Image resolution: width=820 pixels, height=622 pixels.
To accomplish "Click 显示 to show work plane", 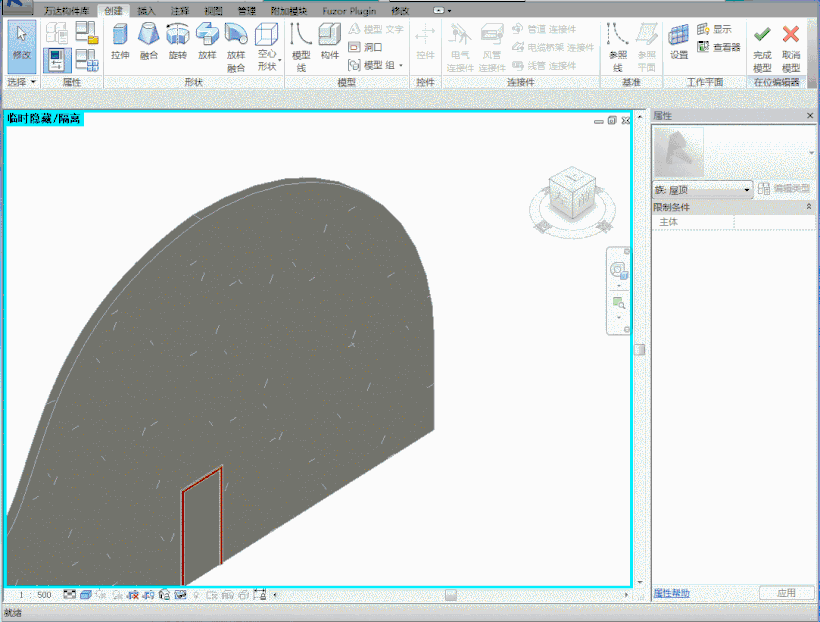I will (x=714, y=29).
